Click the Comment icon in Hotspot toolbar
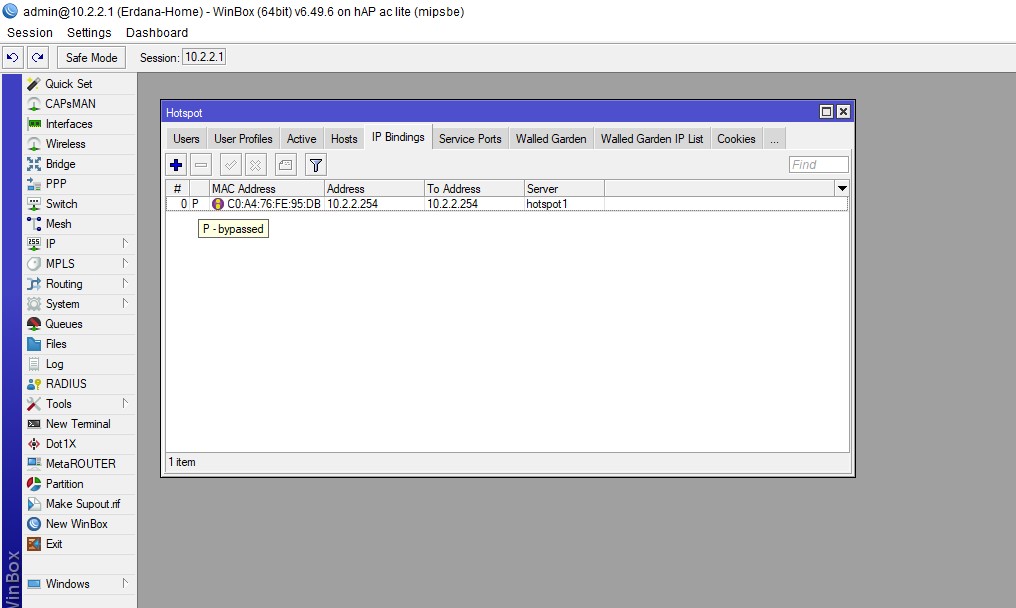Image resolution: width=1016 pixels, height=608 pixels. coord(286,165)
